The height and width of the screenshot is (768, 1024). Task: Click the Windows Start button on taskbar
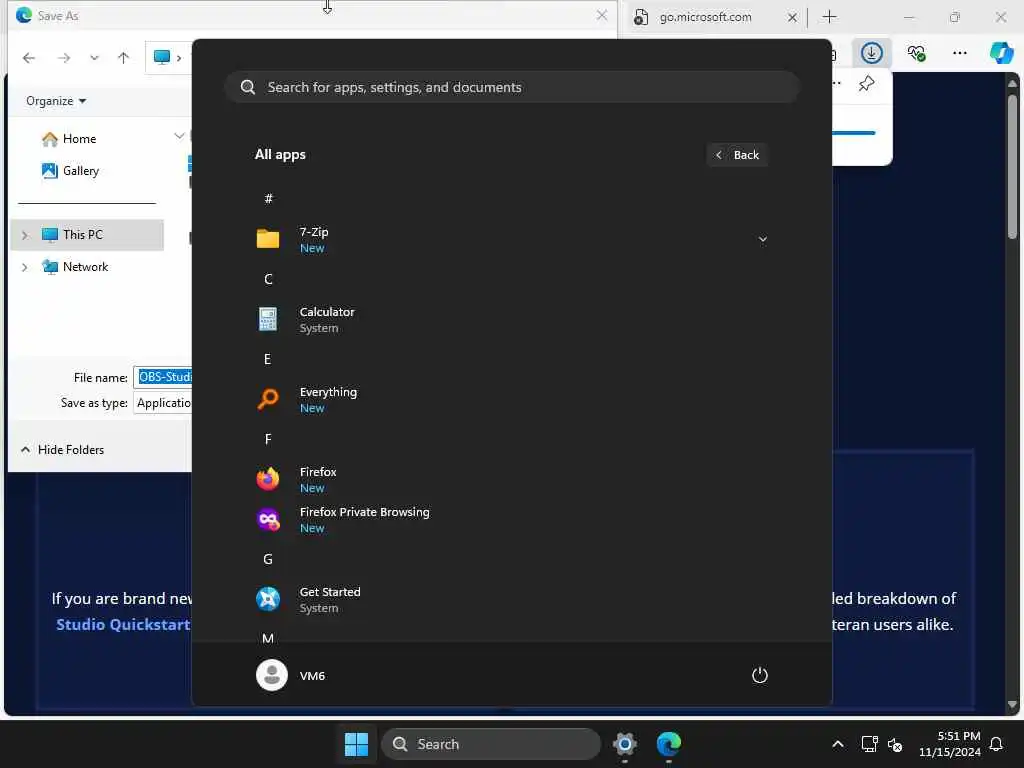pyautogui.click(x=356, y=744)
